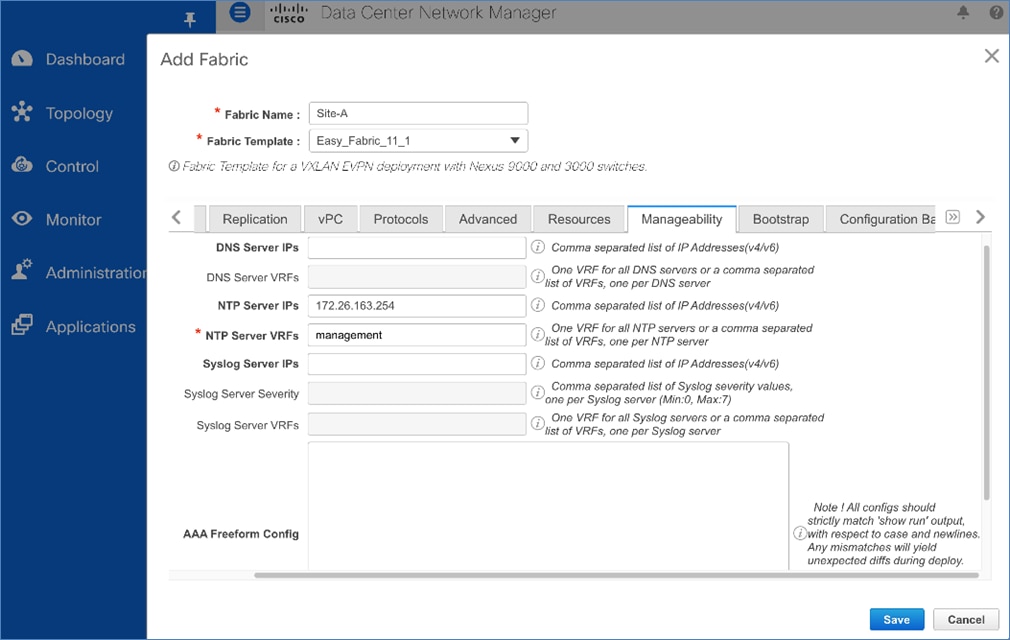The image size is (1010, 640).
Task: Switch to the Protocols tab
Action: pos(401,219)
